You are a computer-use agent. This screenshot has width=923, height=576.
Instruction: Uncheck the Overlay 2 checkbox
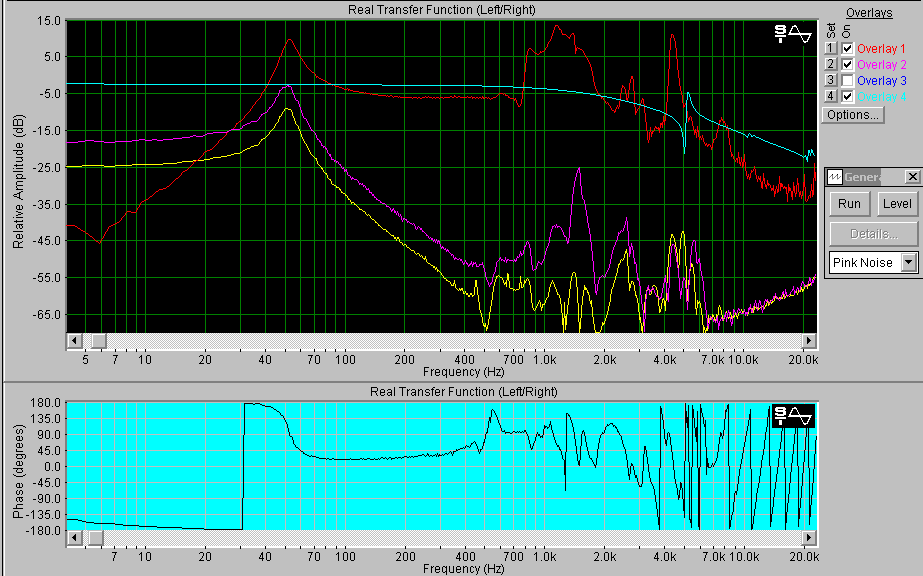coord(847,65)
